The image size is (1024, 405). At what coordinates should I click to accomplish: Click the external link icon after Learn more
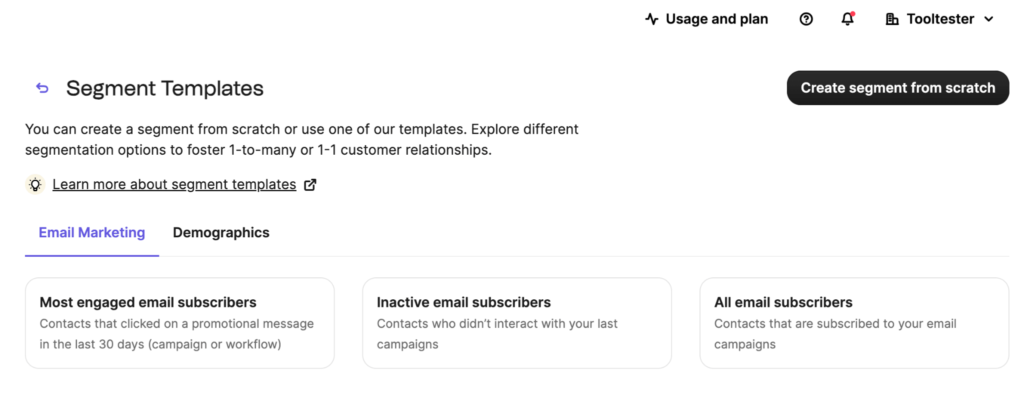pyautogui.click(x=310, y=184)
